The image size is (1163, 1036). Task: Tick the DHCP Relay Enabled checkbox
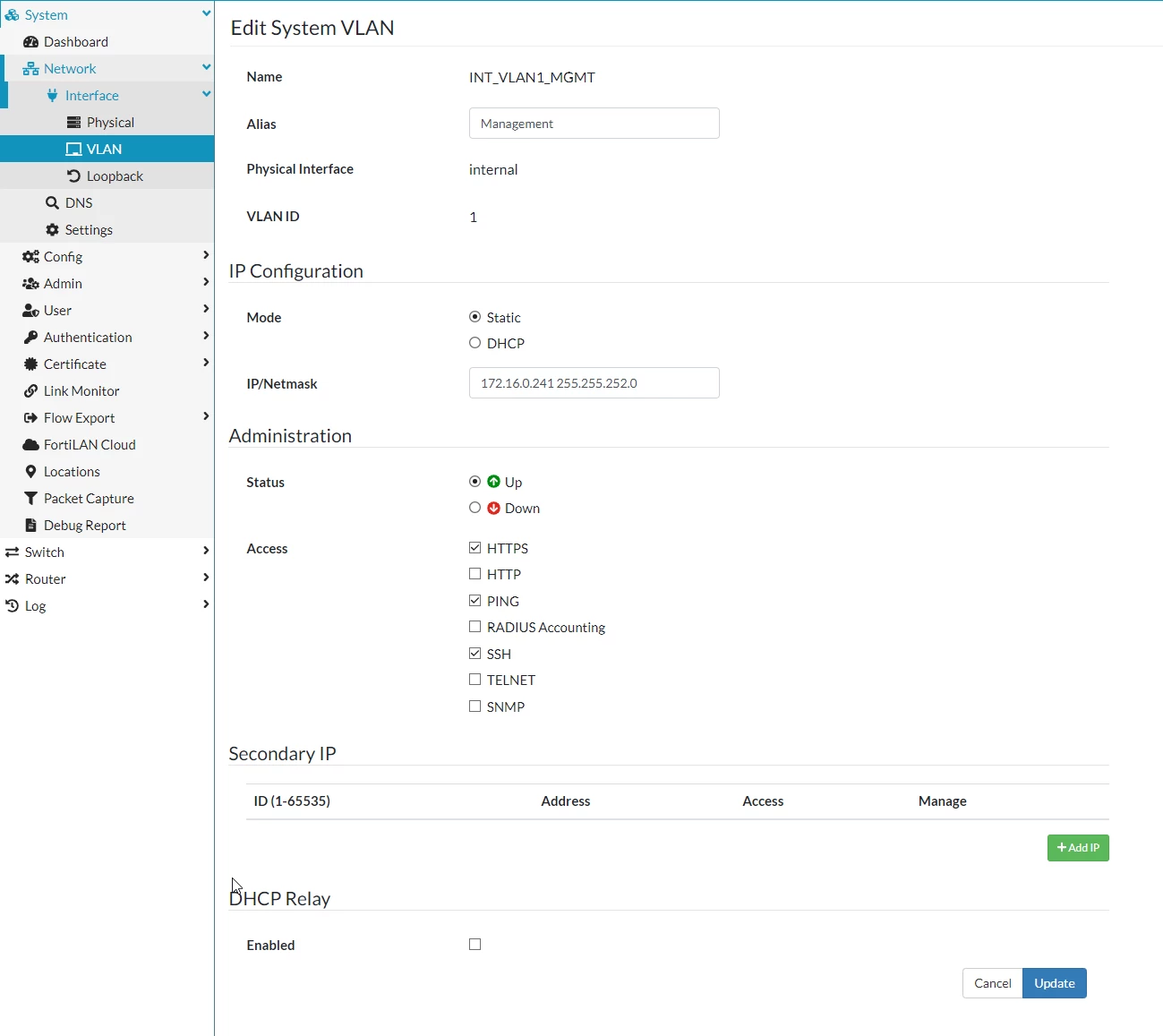pyautogui.click(x=475, y=945)
